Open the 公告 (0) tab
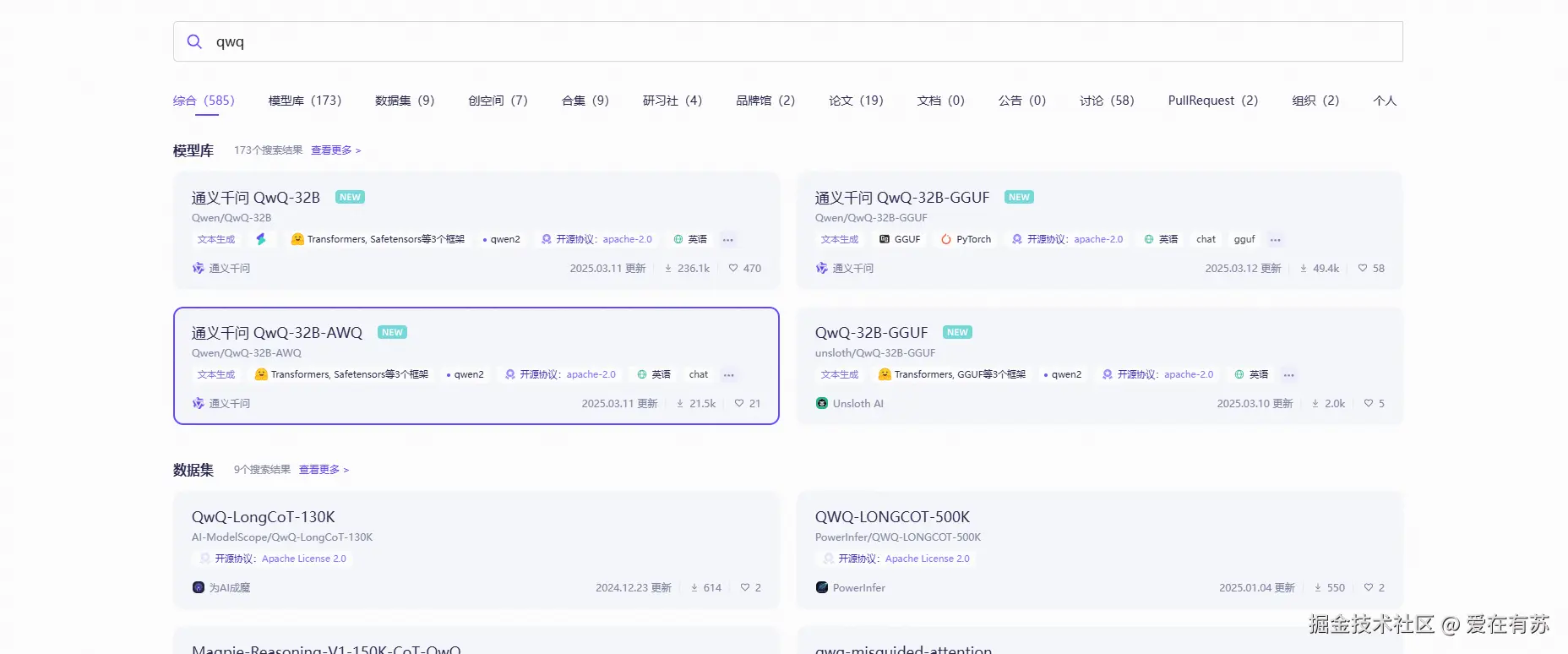The height and width of the screenshot is (654, 1568). click(1021, 101)
